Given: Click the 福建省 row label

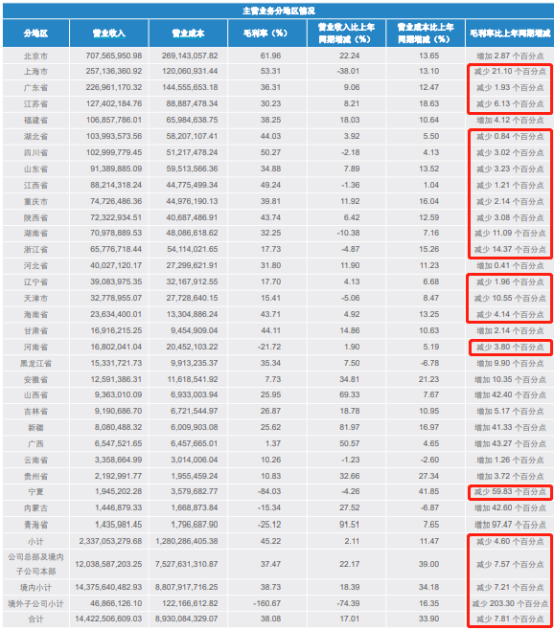Looking at the screenshot, I should click(36, 120).
